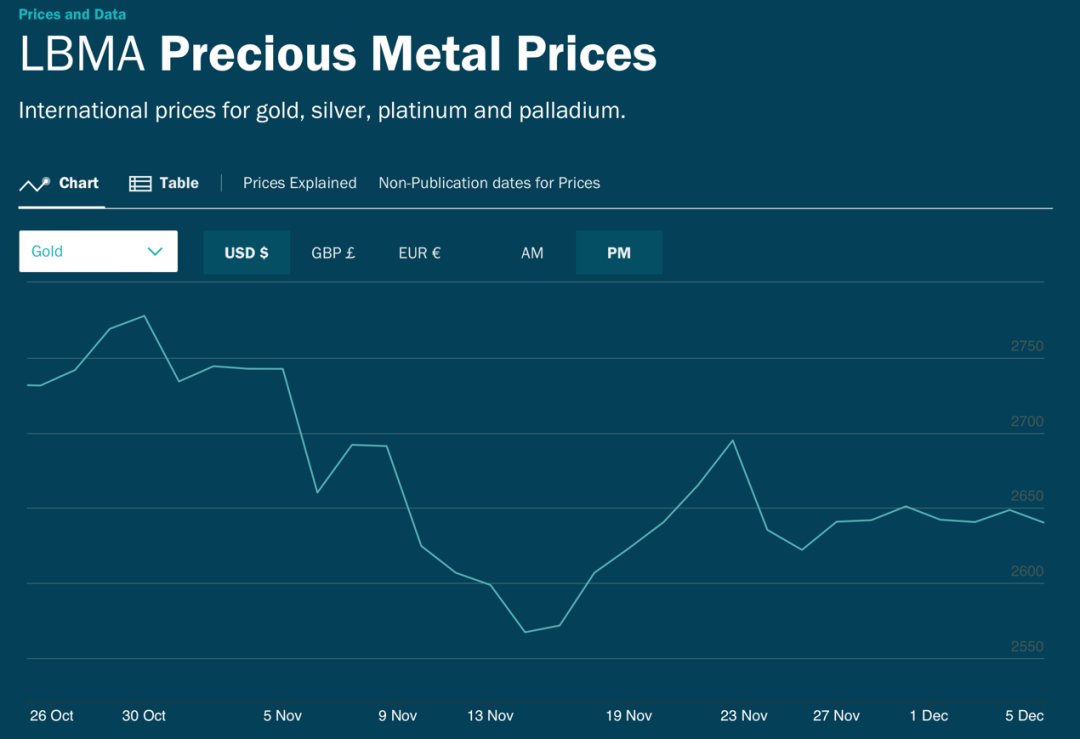Screen dimensions: 1080x739
Task: Select EUR € currency
Action: click(419, 253)
